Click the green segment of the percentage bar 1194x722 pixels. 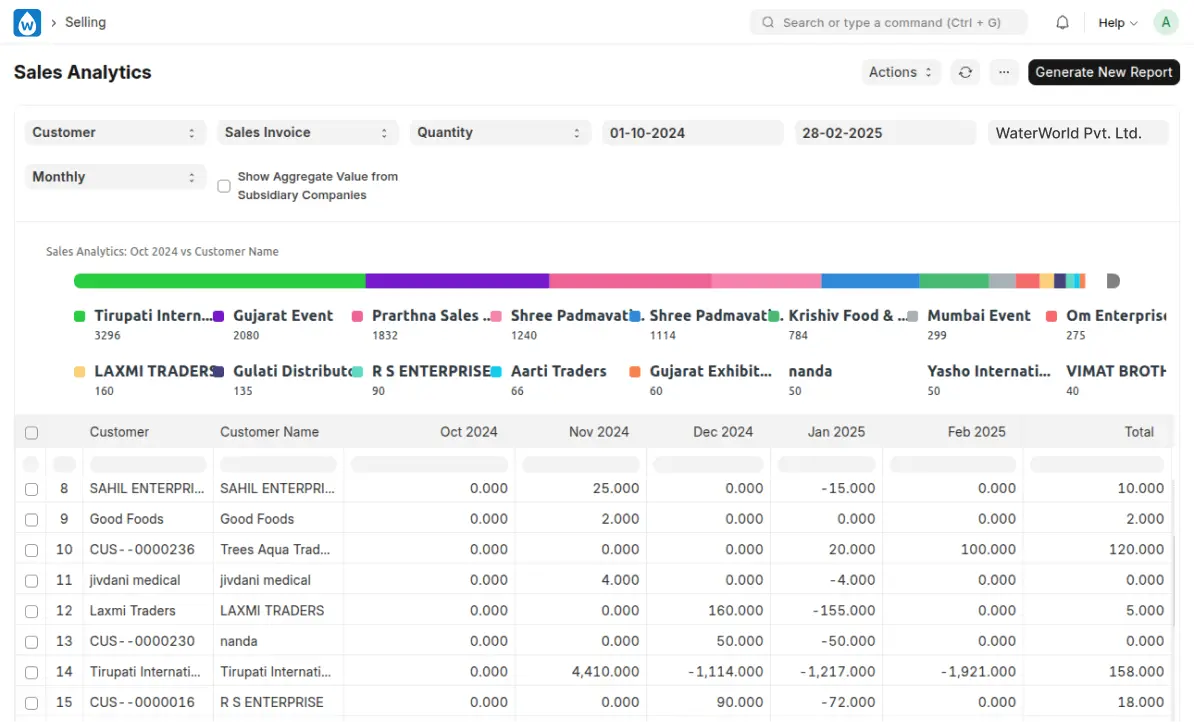point(220,281)
